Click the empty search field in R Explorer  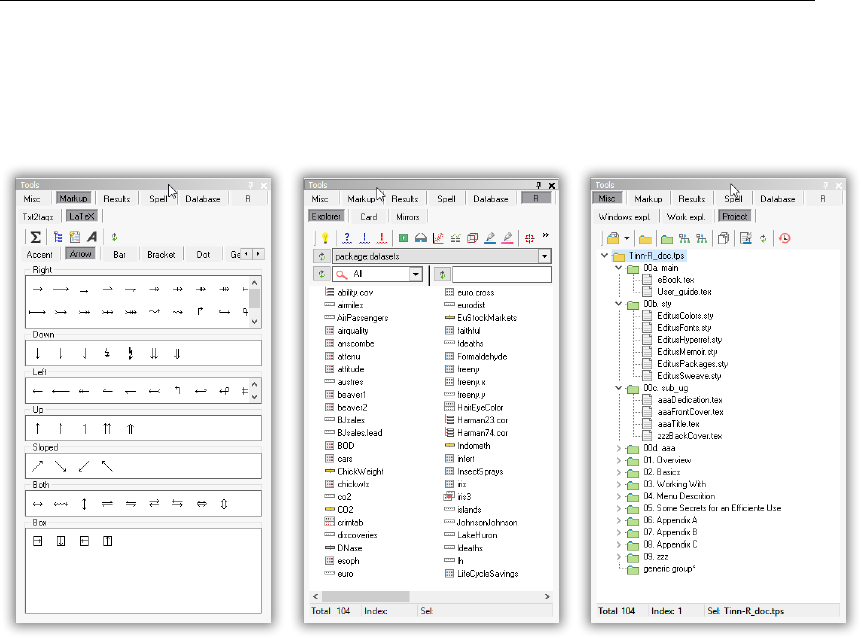pos(501,274)
